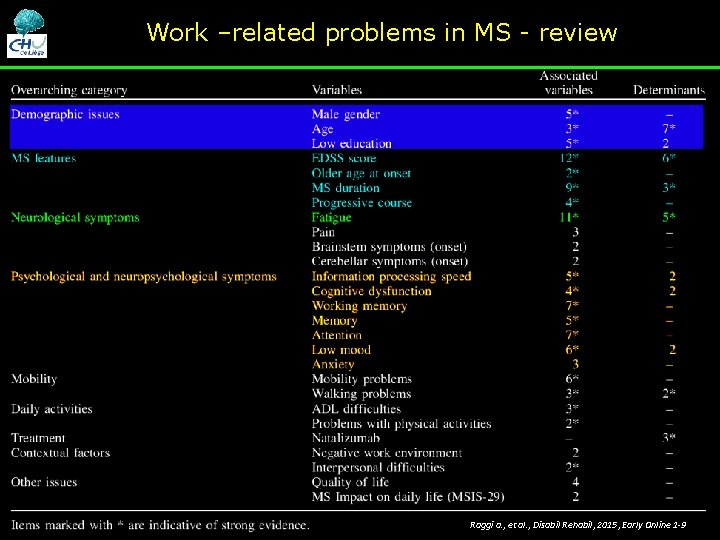The width and height of the screenshot is (720, 540).
Task: Select the '9*' value for MS duration
Action: point(572,188)
